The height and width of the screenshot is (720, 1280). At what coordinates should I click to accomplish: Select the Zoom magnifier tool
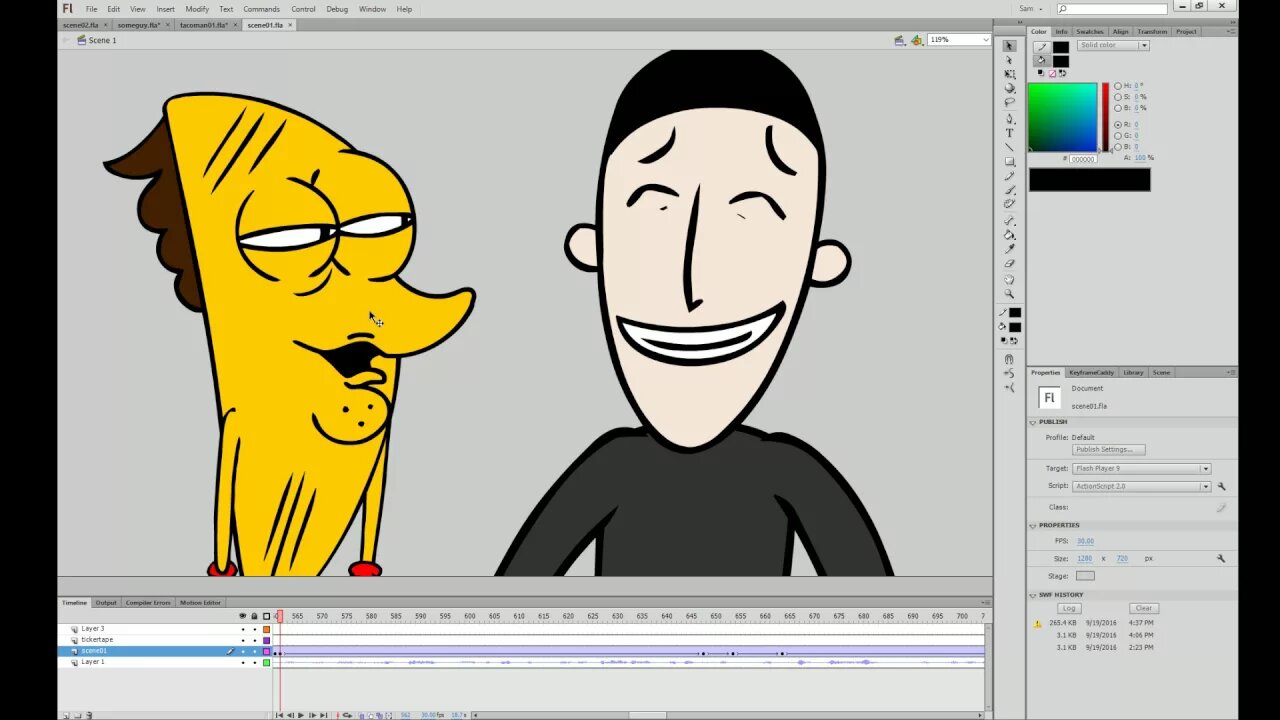[x=1009, y=294]
